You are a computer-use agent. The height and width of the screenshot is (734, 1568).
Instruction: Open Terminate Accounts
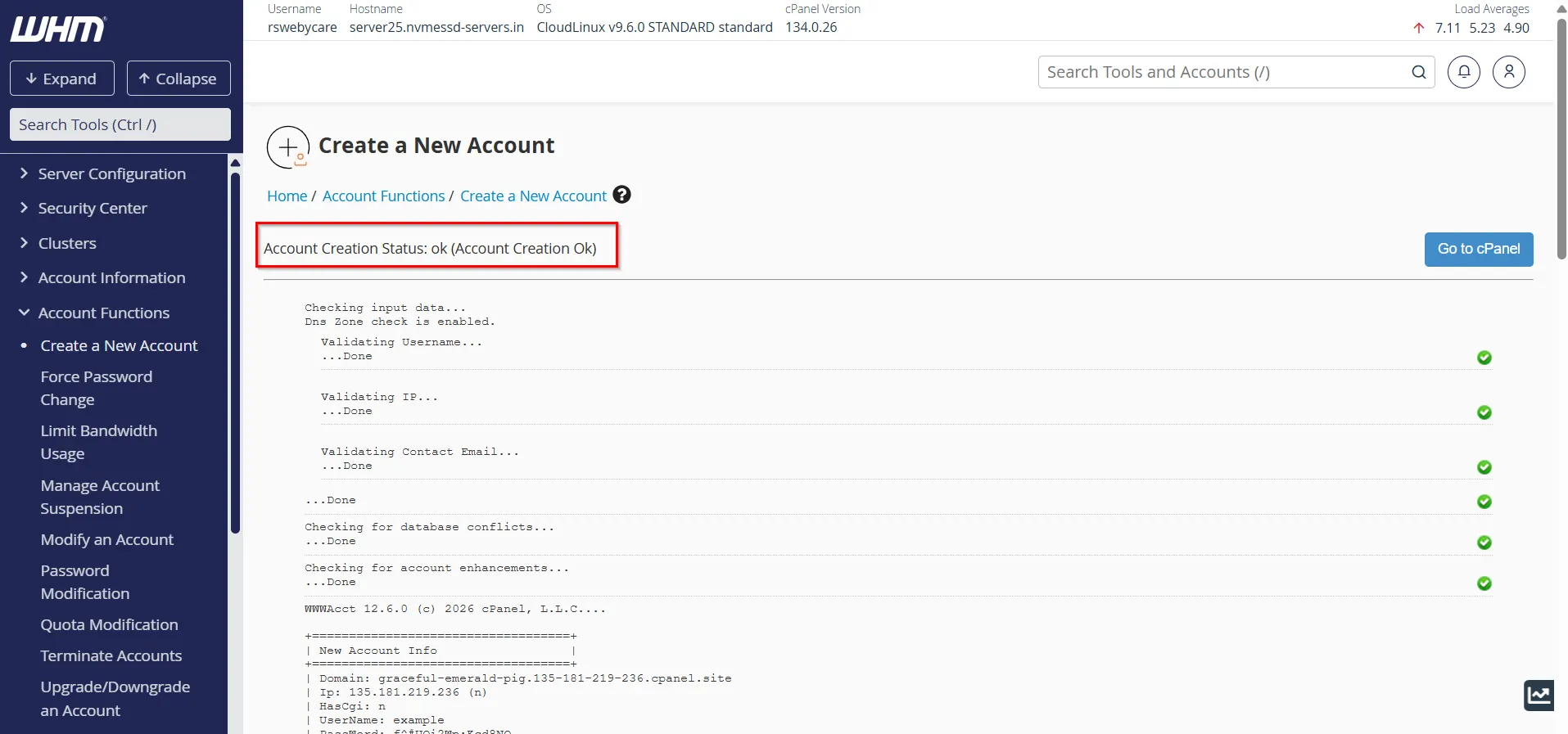point(111,655)
